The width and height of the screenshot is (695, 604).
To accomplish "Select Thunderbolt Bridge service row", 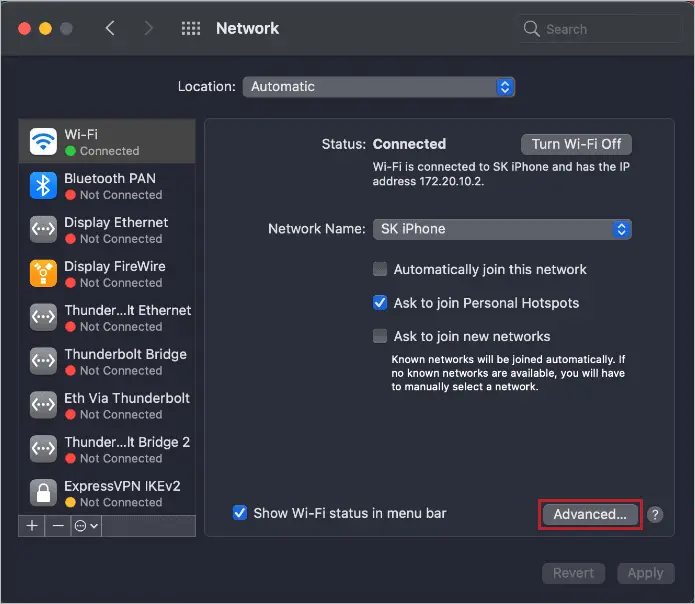I will pyautogui.click(x=107, y=361).
